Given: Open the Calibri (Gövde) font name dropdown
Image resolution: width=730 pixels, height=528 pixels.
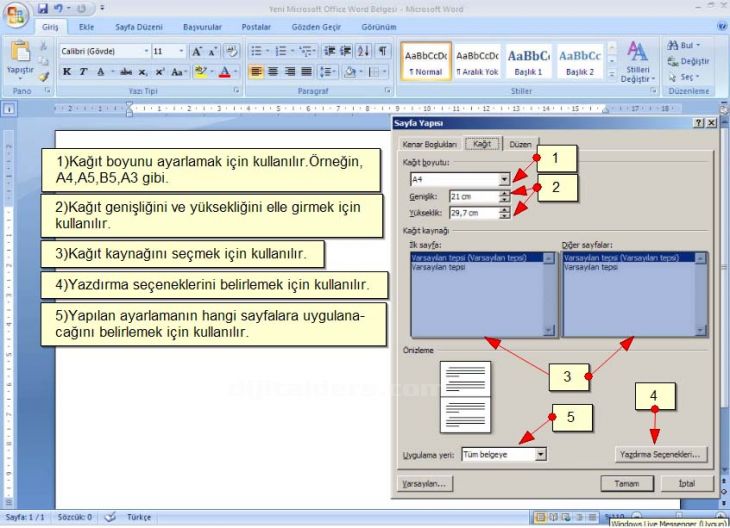Looking at the screenshot, I should point(146,51).
